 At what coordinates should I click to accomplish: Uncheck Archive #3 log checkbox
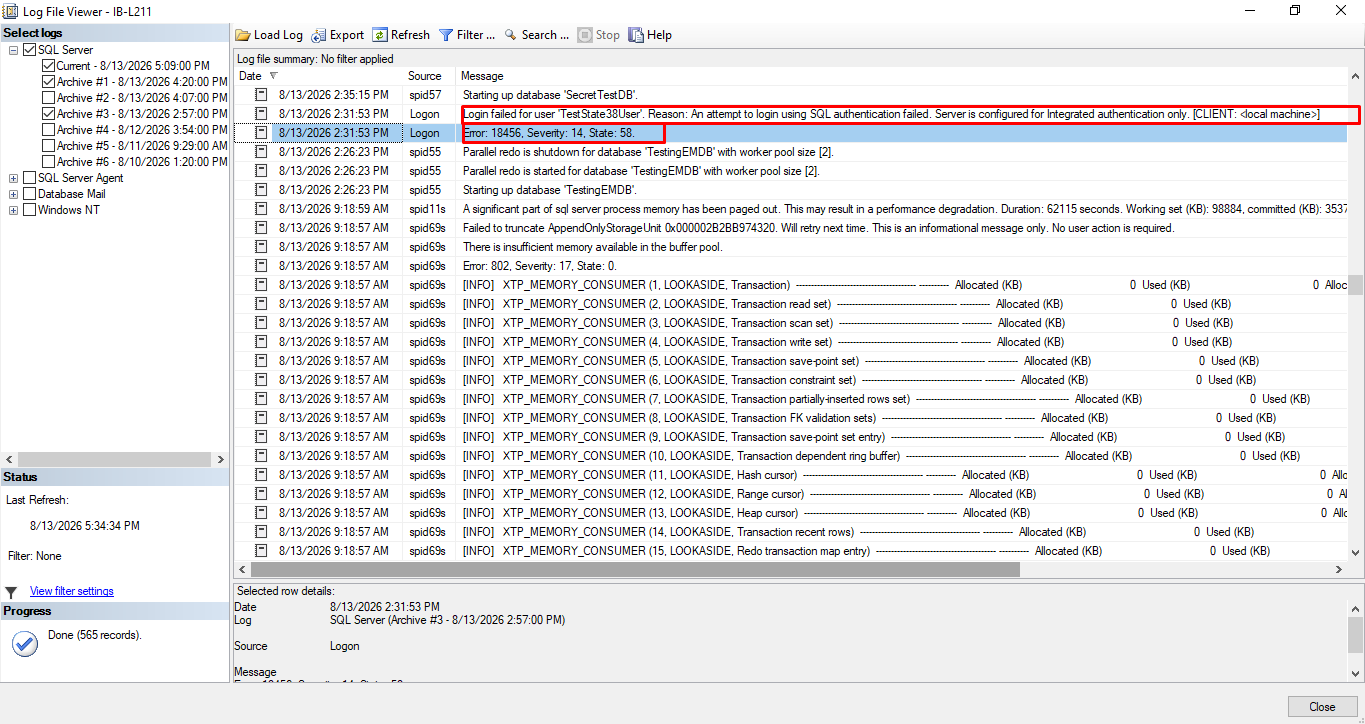48,114
